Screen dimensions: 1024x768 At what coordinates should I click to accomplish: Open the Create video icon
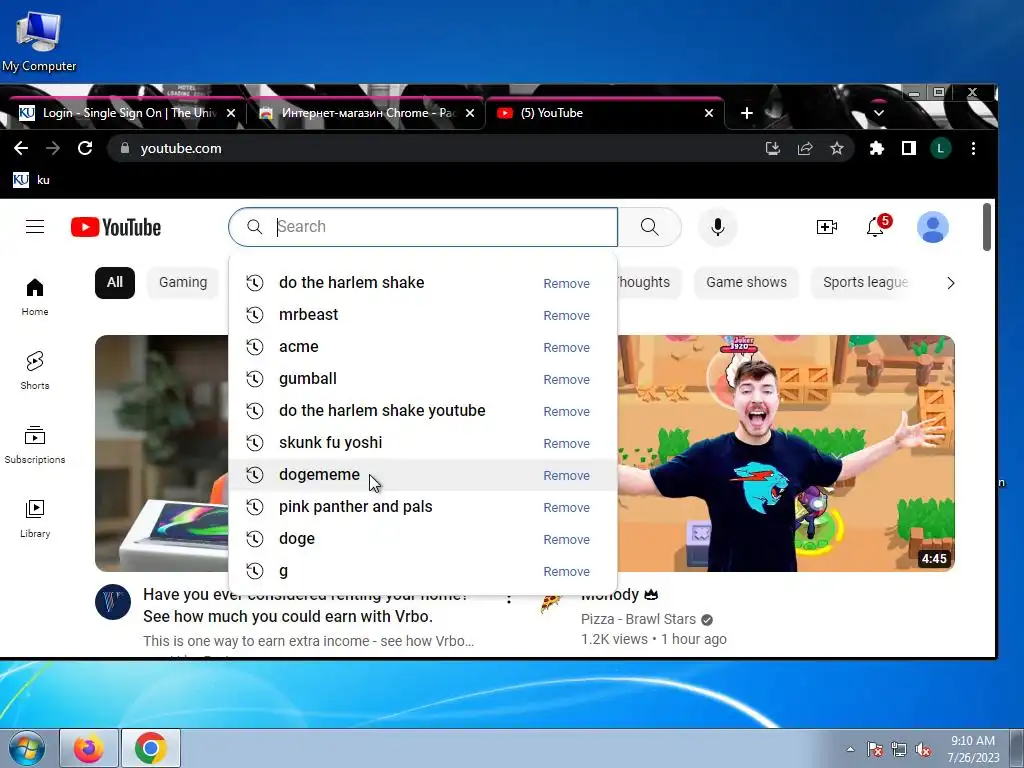pyautogui.click(x=827, y=227)
